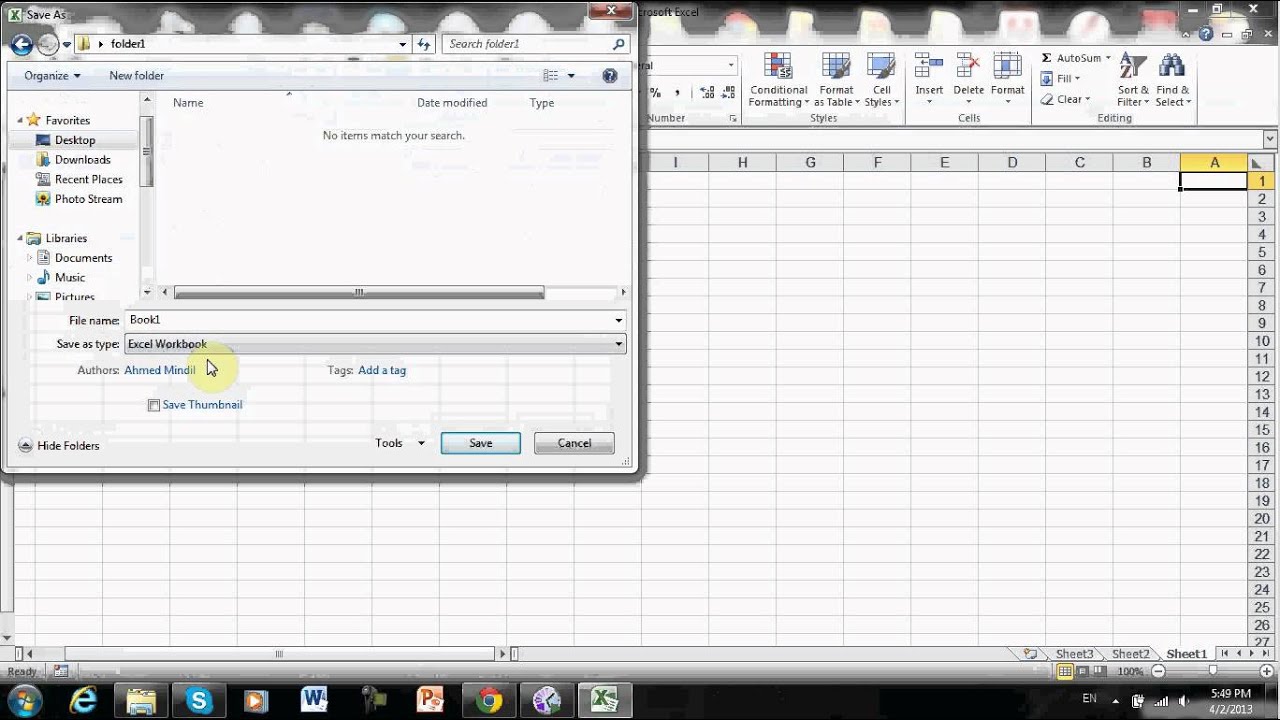1280x720 pixels.
Task: Collapse the Favorites tree group
Action: [20, 120]
